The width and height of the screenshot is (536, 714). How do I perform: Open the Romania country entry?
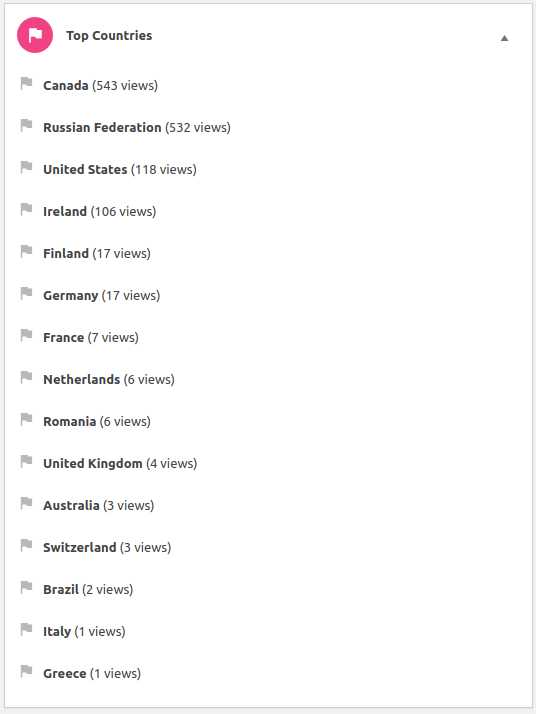pos(97,422)
